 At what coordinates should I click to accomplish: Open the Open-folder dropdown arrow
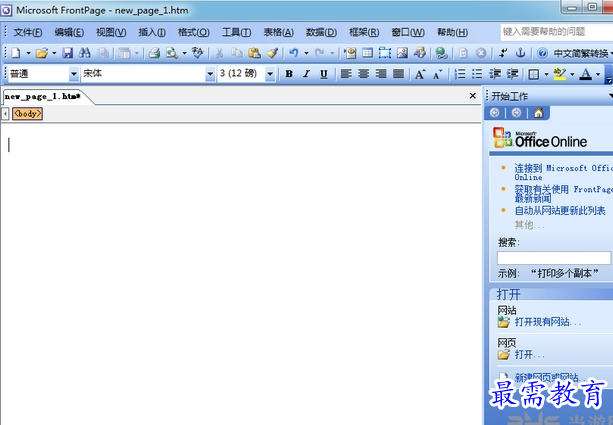coord(54,53)
